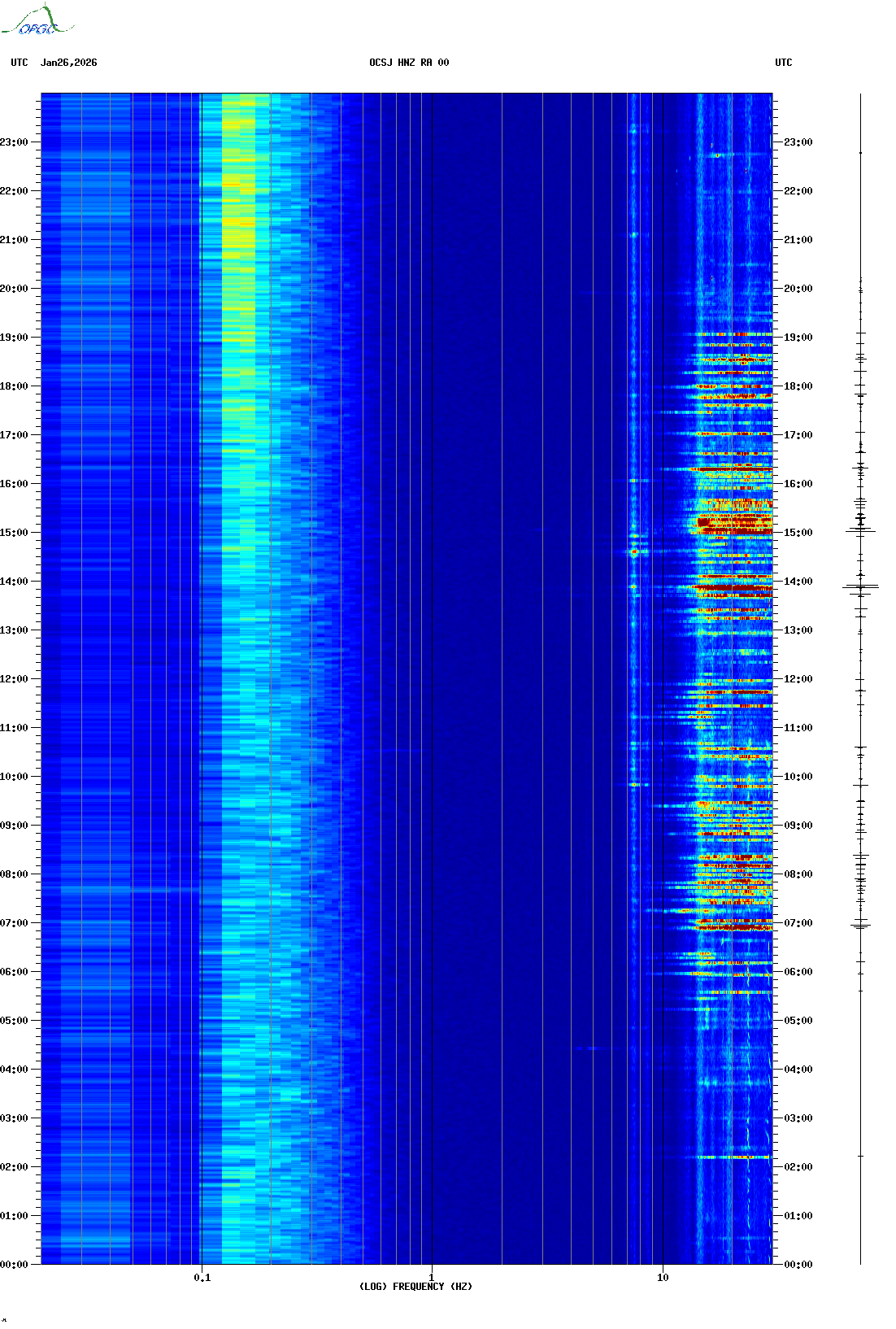Click the 15:00 time label on right axis
Viewport: 896px width, 1329px height.
(x=798, y=533)
